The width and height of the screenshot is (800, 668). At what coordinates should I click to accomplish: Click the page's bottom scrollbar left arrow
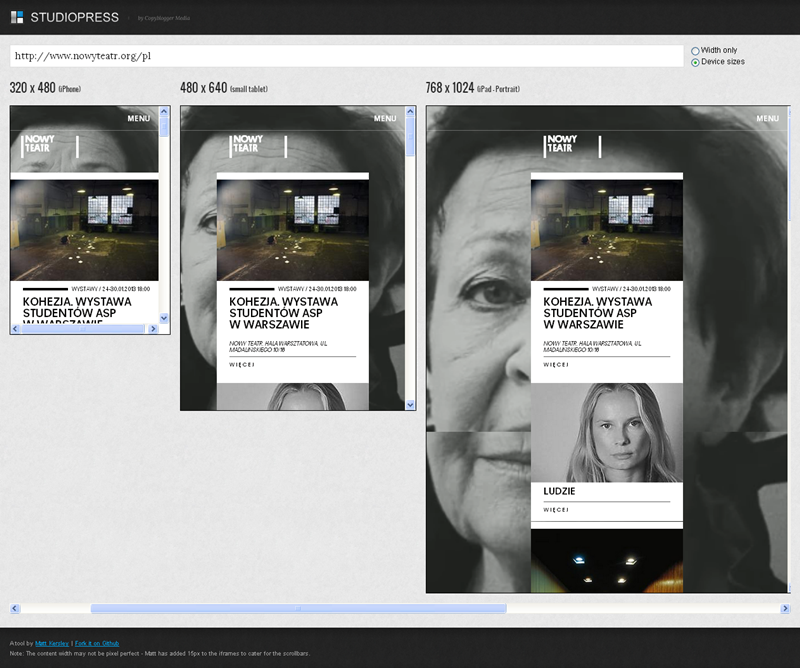15,608
